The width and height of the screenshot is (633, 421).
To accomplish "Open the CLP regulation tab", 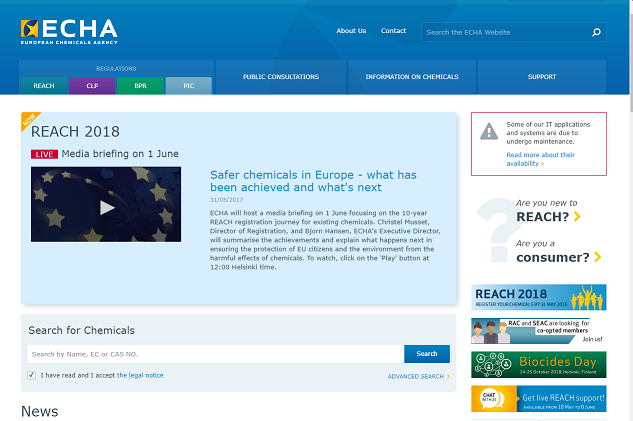I will [x=92, y=86].
